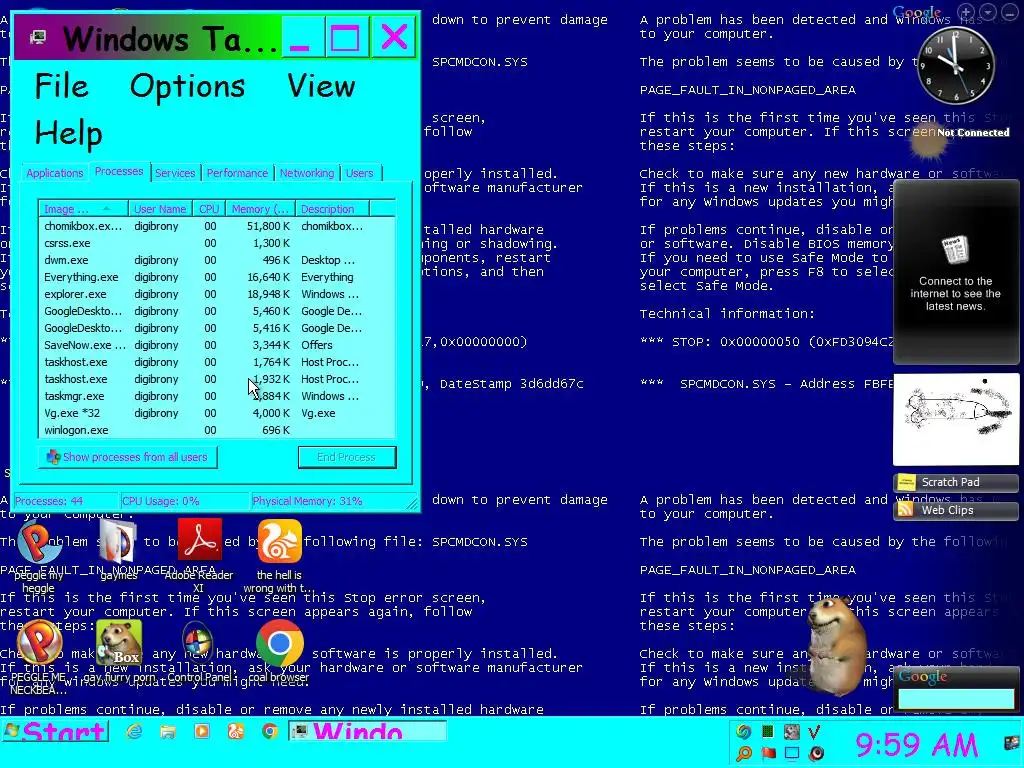This screenshot has width=1024, height=768.
Task: Open the Control Panel desktop icon
Action: (x=198, y=650)
